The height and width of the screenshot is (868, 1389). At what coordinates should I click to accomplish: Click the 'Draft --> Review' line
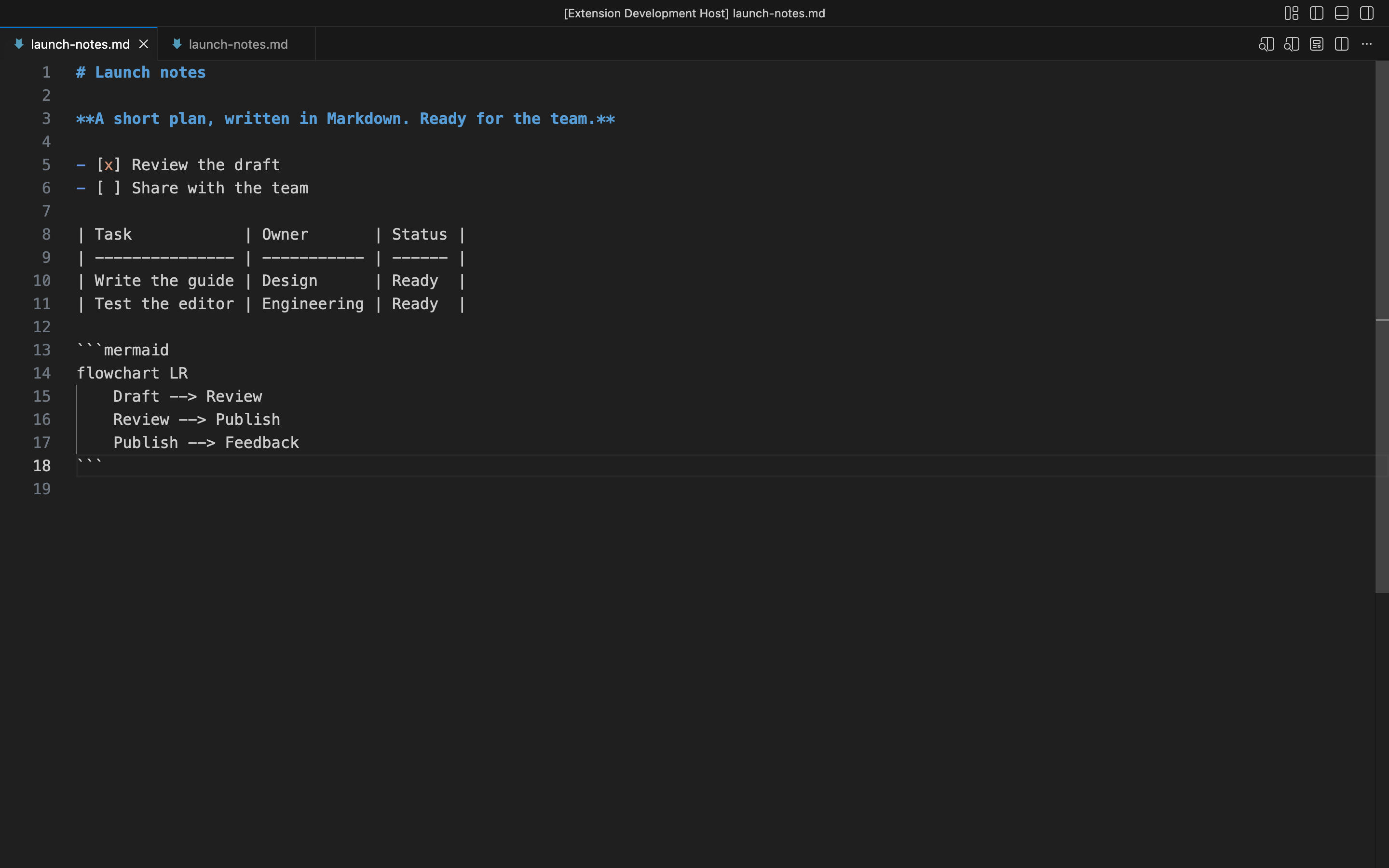188,396
